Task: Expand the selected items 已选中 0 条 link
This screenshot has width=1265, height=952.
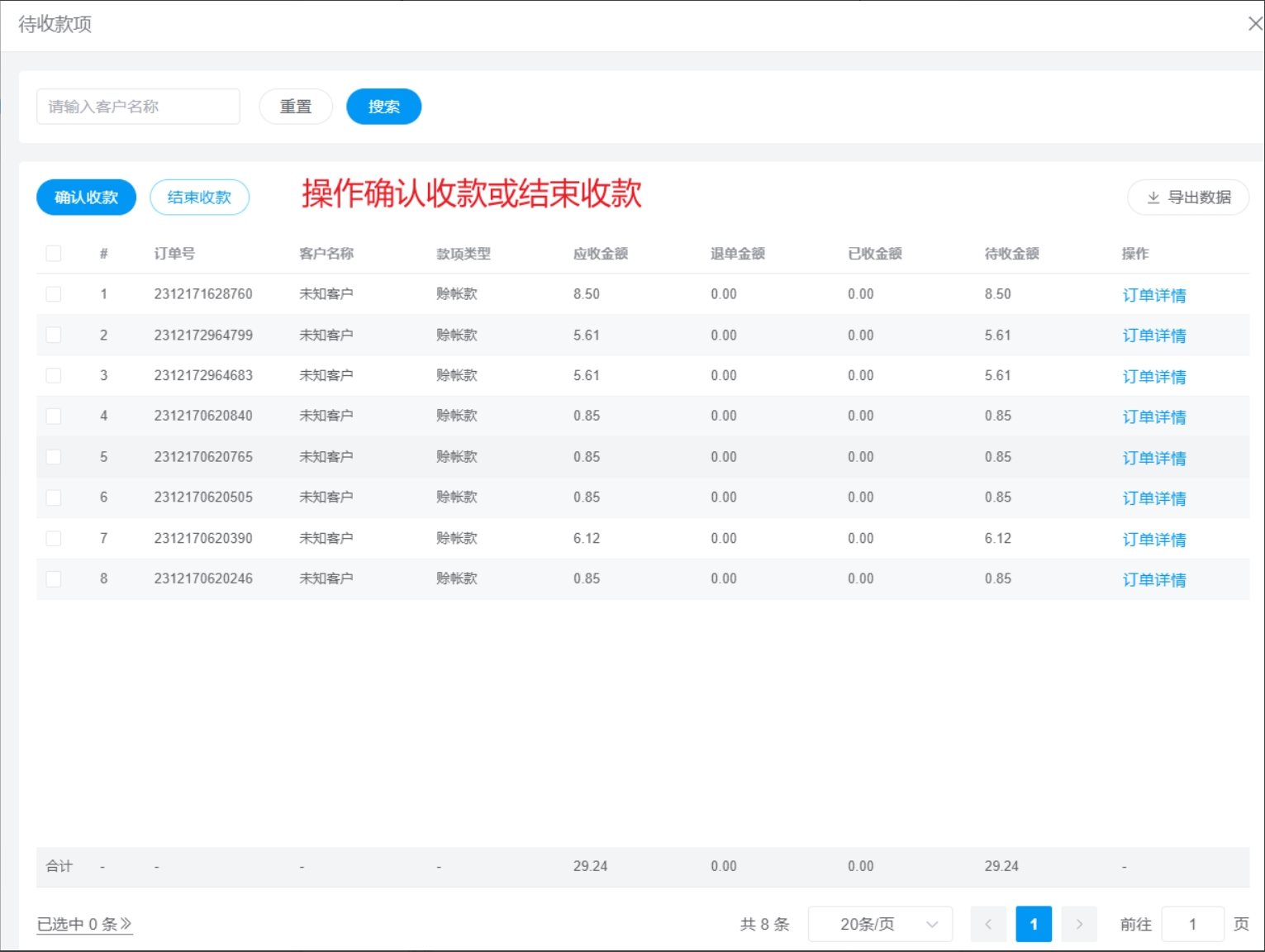Action: coord(84,924)
